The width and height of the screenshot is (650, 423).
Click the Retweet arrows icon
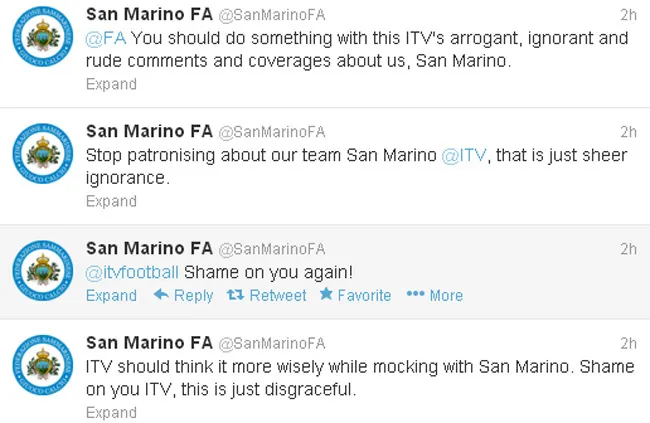pos(235,295)
